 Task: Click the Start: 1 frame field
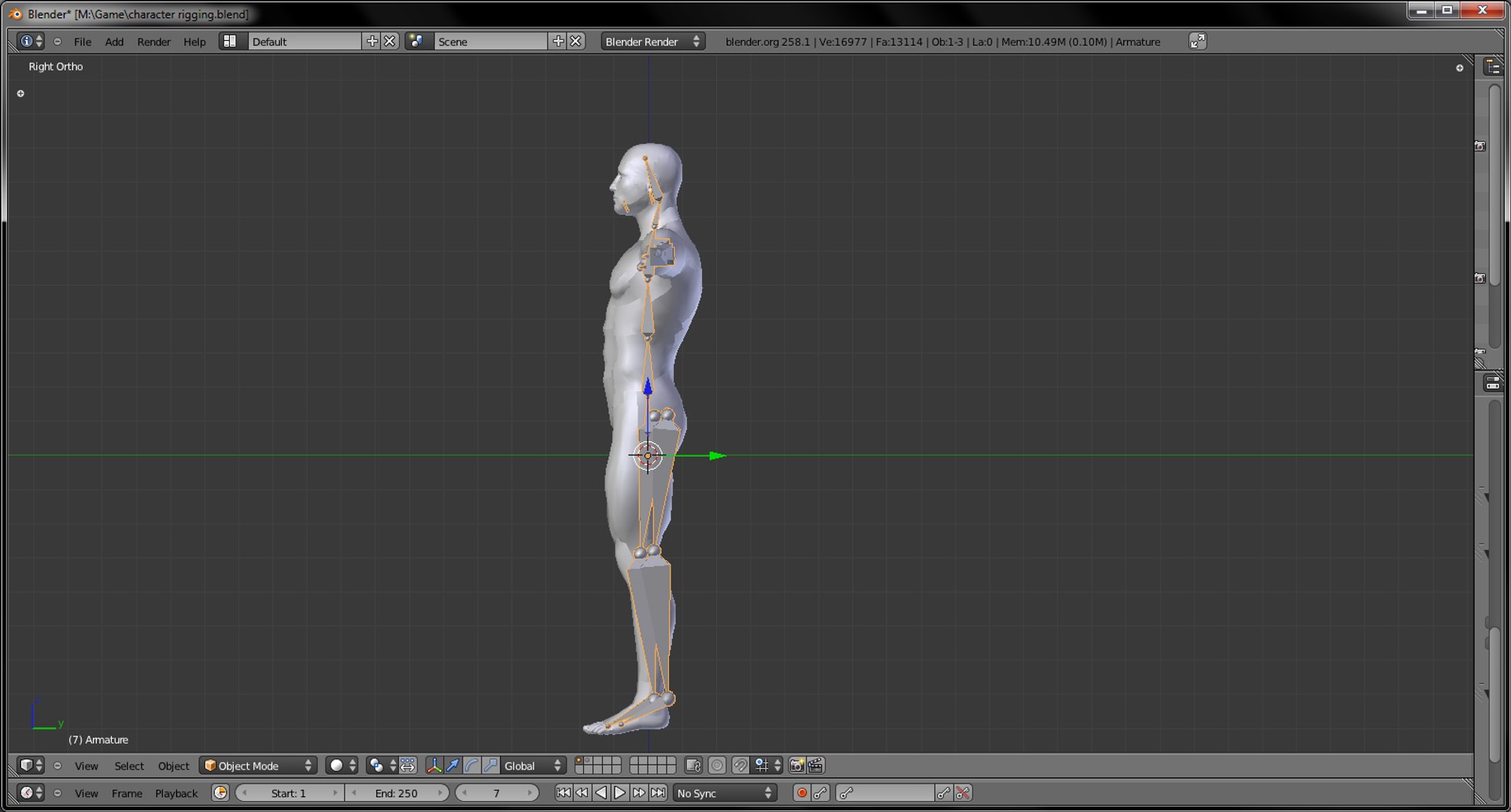[x=290, y=793]
